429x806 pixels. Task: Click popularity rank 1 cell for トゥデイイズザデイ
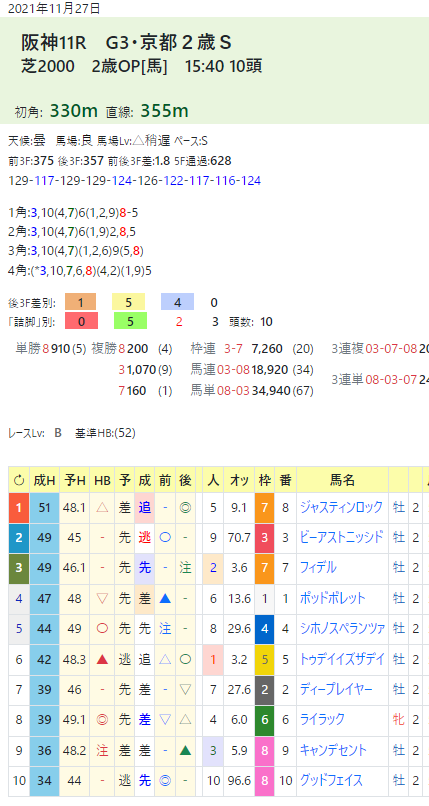[213, 658]
